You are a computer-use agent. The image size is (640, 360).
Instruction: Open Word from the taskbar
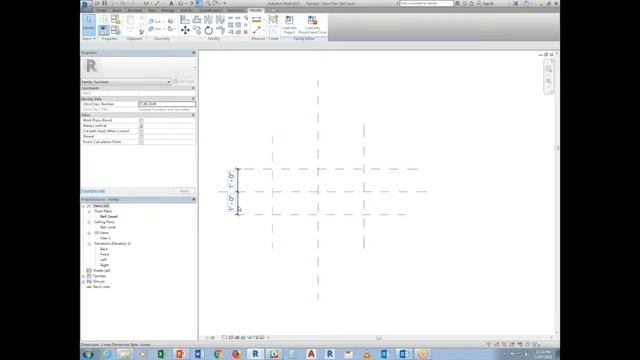(199, 354)
